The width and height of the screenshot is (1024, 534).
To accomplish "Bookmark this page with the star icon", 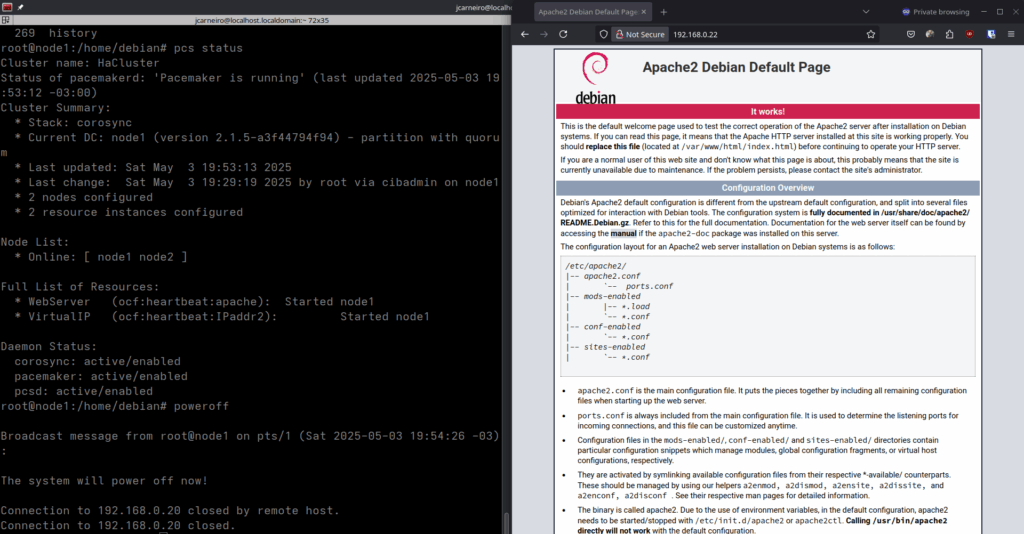I will (x=871, y=34).
